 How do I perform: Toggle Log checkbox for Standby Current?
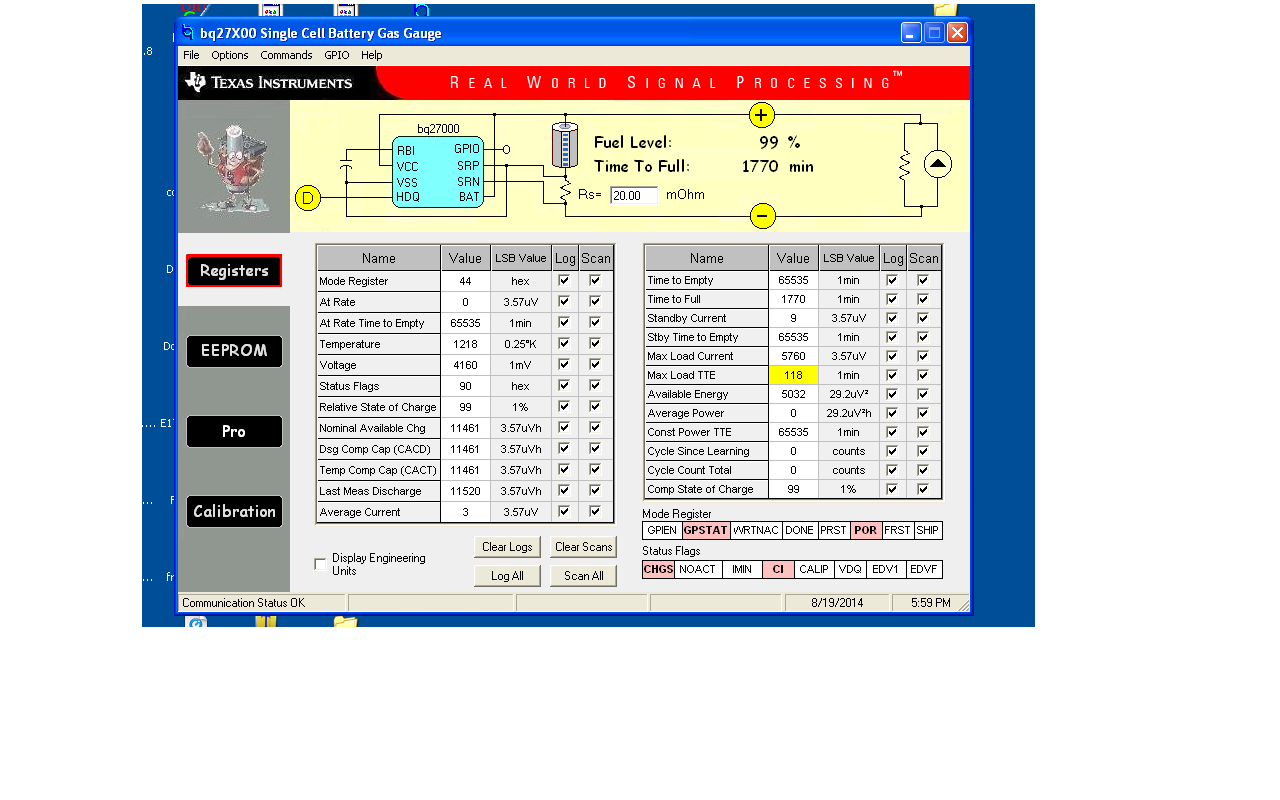pos(892,318)
